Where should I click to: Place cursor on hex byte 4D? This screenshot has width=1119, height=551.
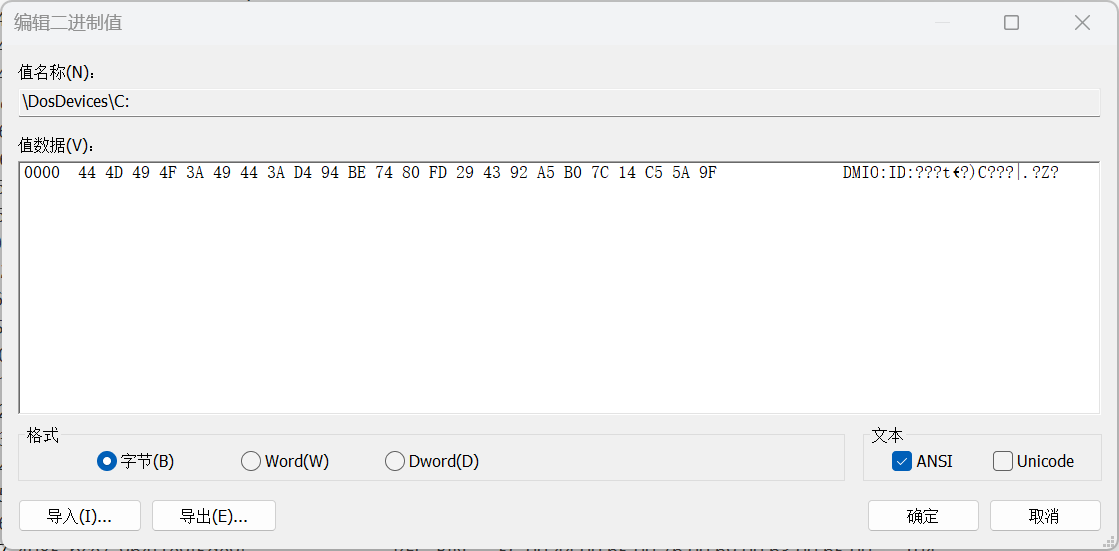(114, 173)
